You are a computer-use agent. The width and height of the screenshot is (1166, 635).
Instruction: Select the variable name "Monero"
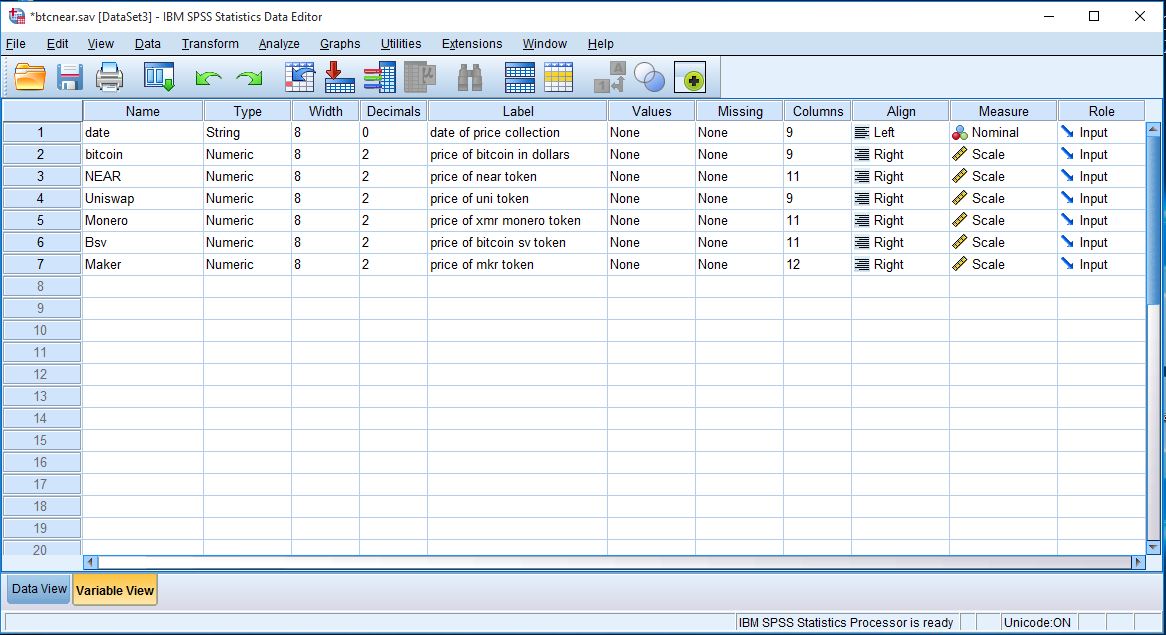tap(106, 220)
